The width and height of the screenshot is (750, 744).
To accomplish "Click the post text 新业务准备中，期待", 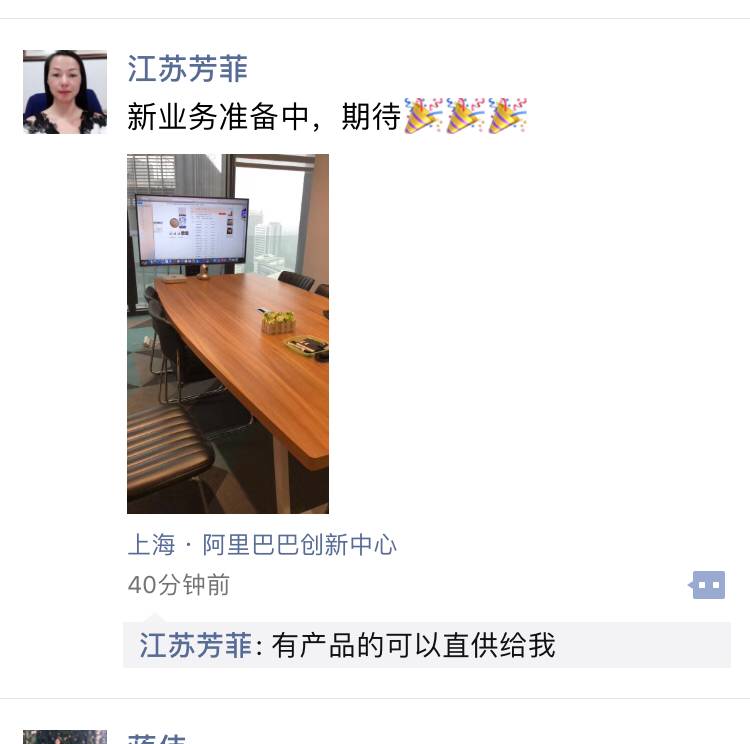I will (x=264, y=116).
